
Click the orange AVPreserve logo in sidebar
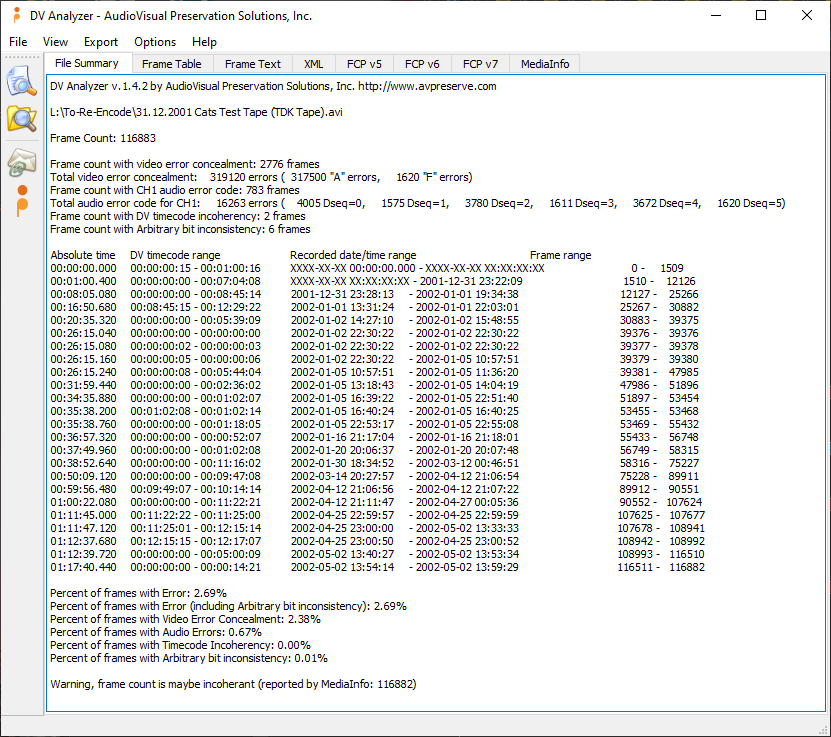coord(21,200)
